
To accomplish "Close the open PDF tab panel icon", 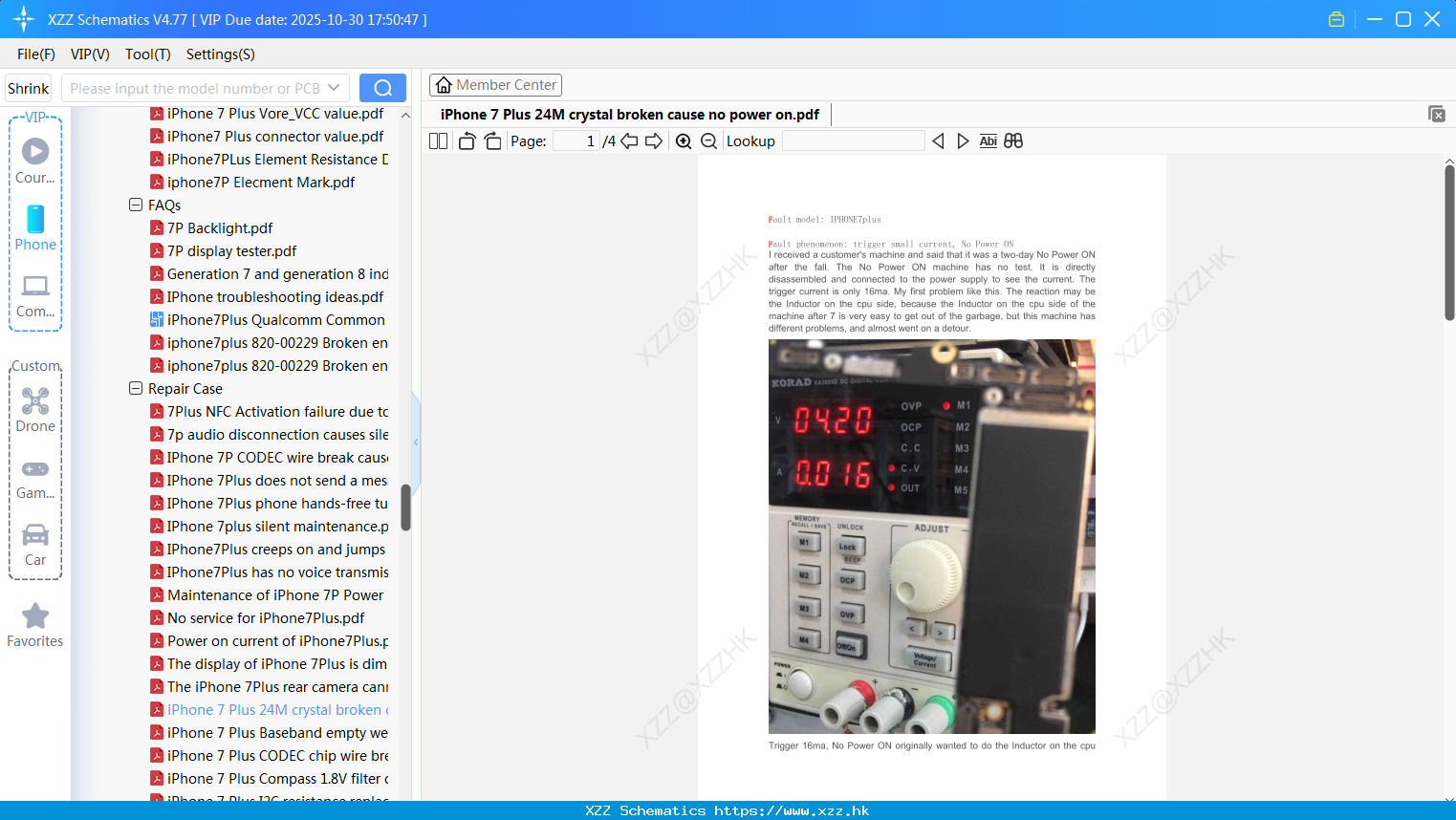I will pyautogui.click(x=1436, y=114).
